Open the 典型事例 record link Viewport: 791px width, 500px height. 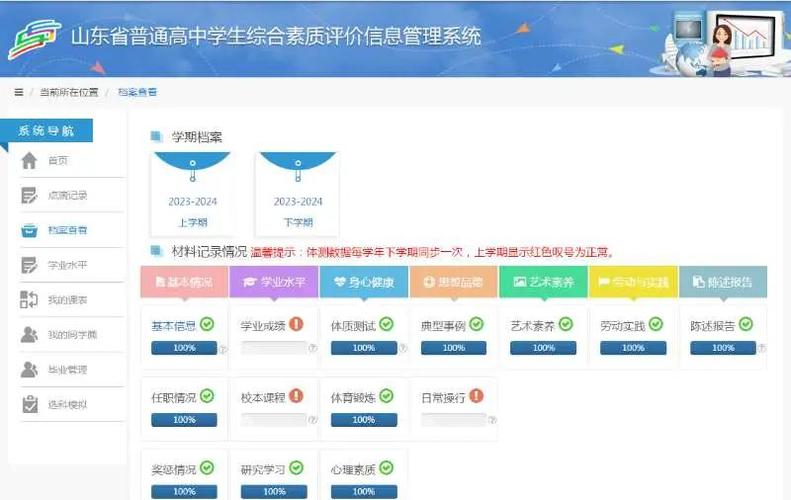[443, 326]
